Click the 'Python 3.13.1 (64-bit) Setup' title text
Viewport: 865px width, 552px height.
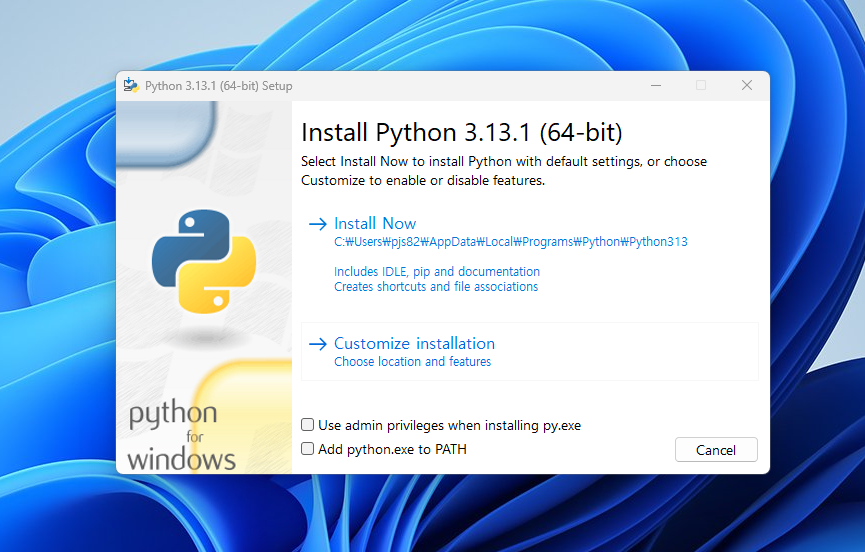pos(218,86)
